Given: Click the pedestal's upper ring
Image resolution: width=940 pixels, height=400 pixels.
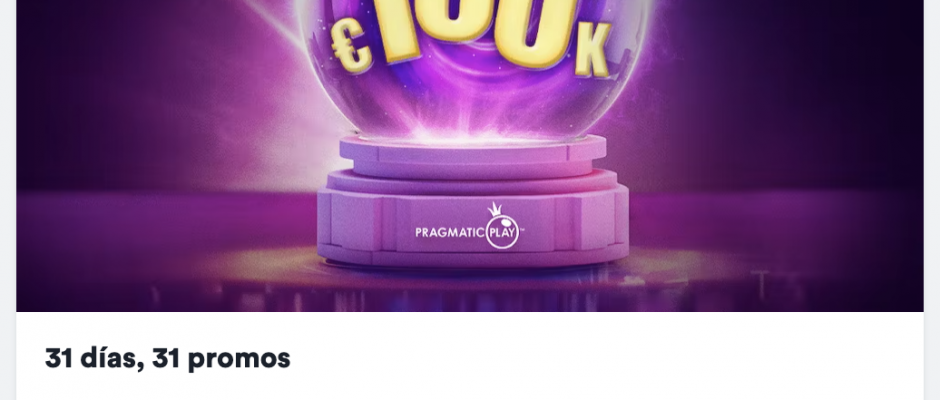Looking at the screenshot, I should coord(473,156).
